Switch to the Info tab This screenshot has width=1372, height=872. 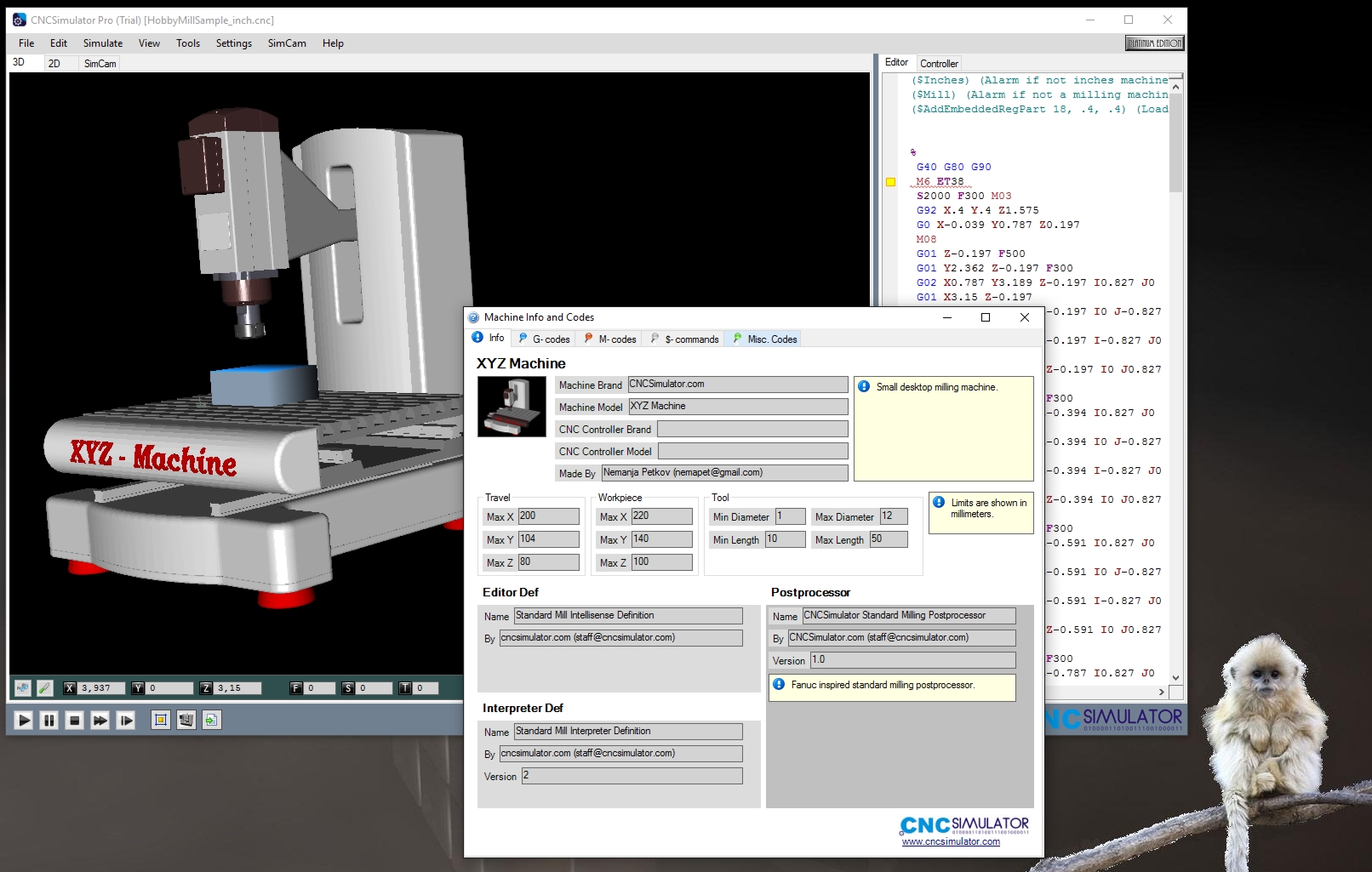489,339
